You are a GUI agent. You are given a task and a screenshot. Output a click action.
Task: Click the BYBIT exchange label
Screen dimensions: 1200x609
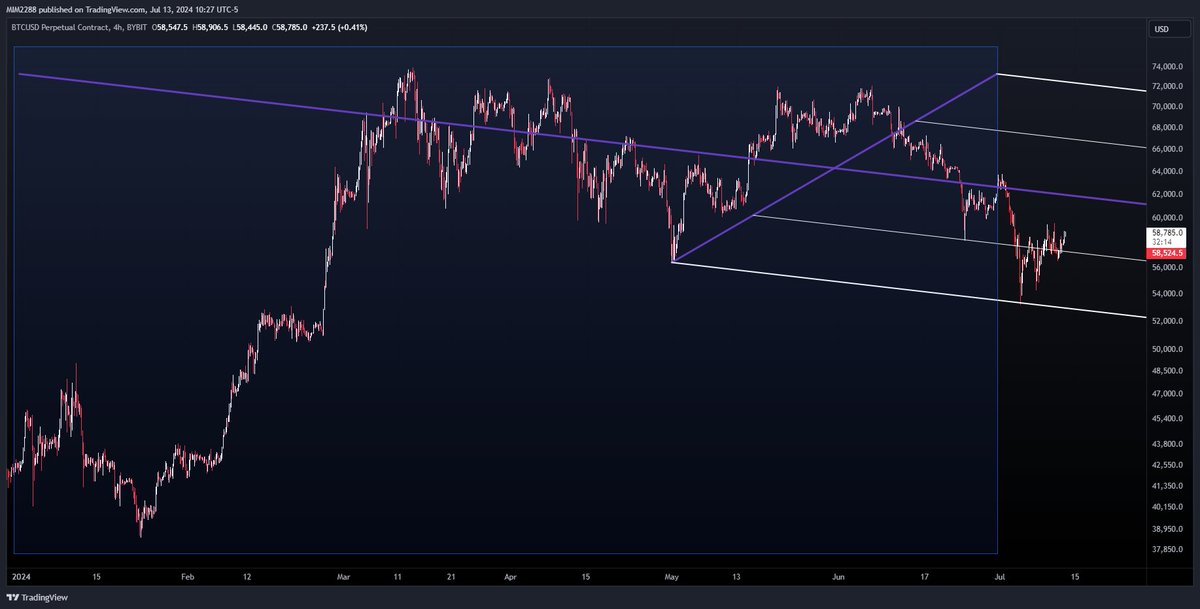(x=135, y=27)
